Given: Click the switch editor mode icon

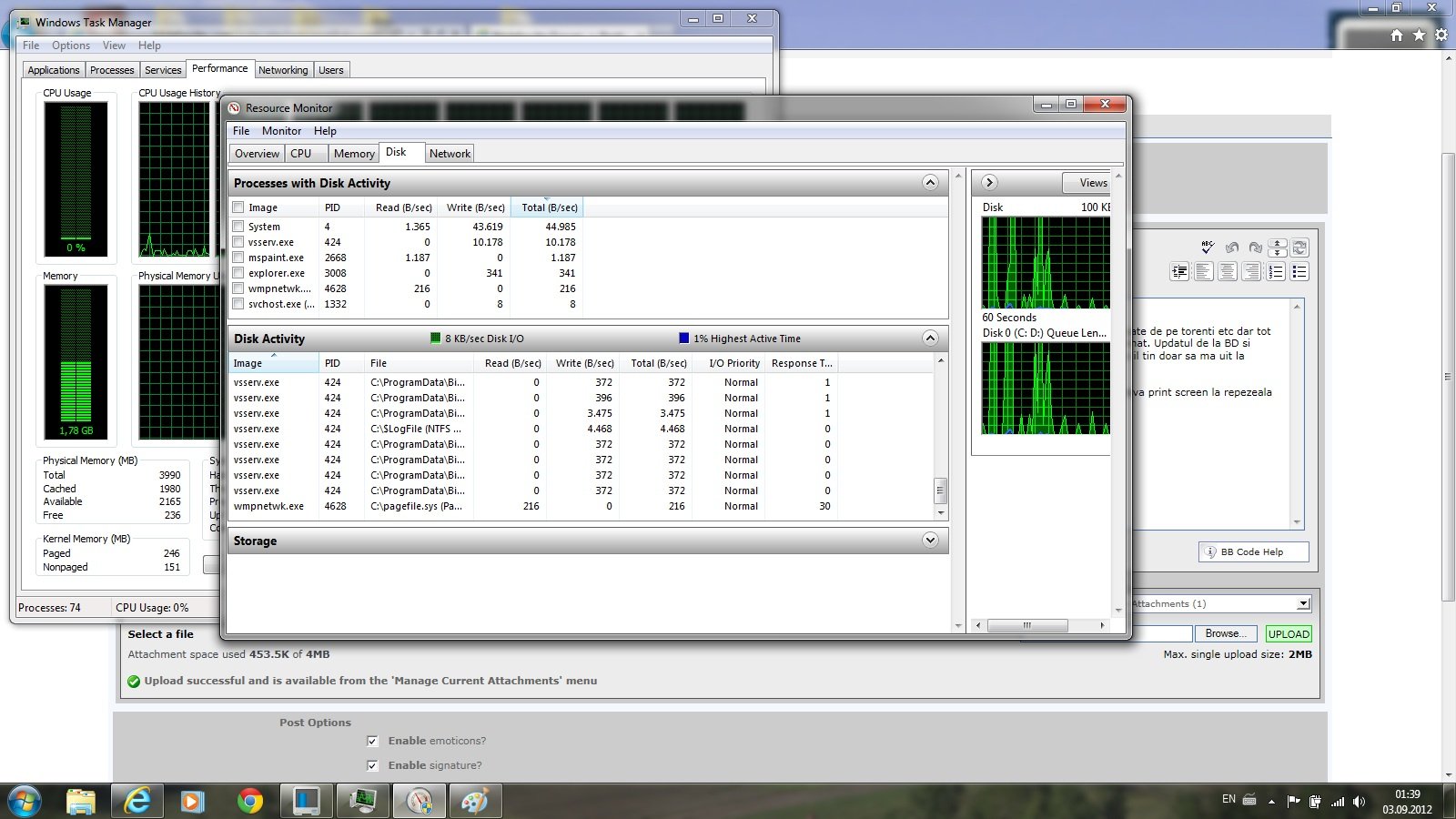Looking at the screenshot, I should click(x=1299, y=247).
